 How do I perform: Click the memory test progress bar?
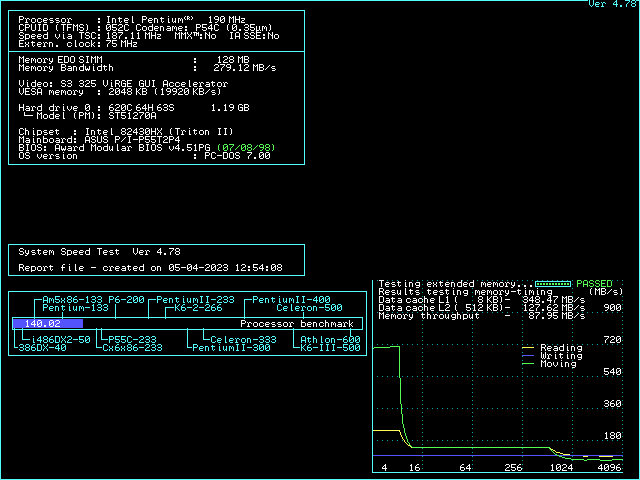tap(556, 284)
